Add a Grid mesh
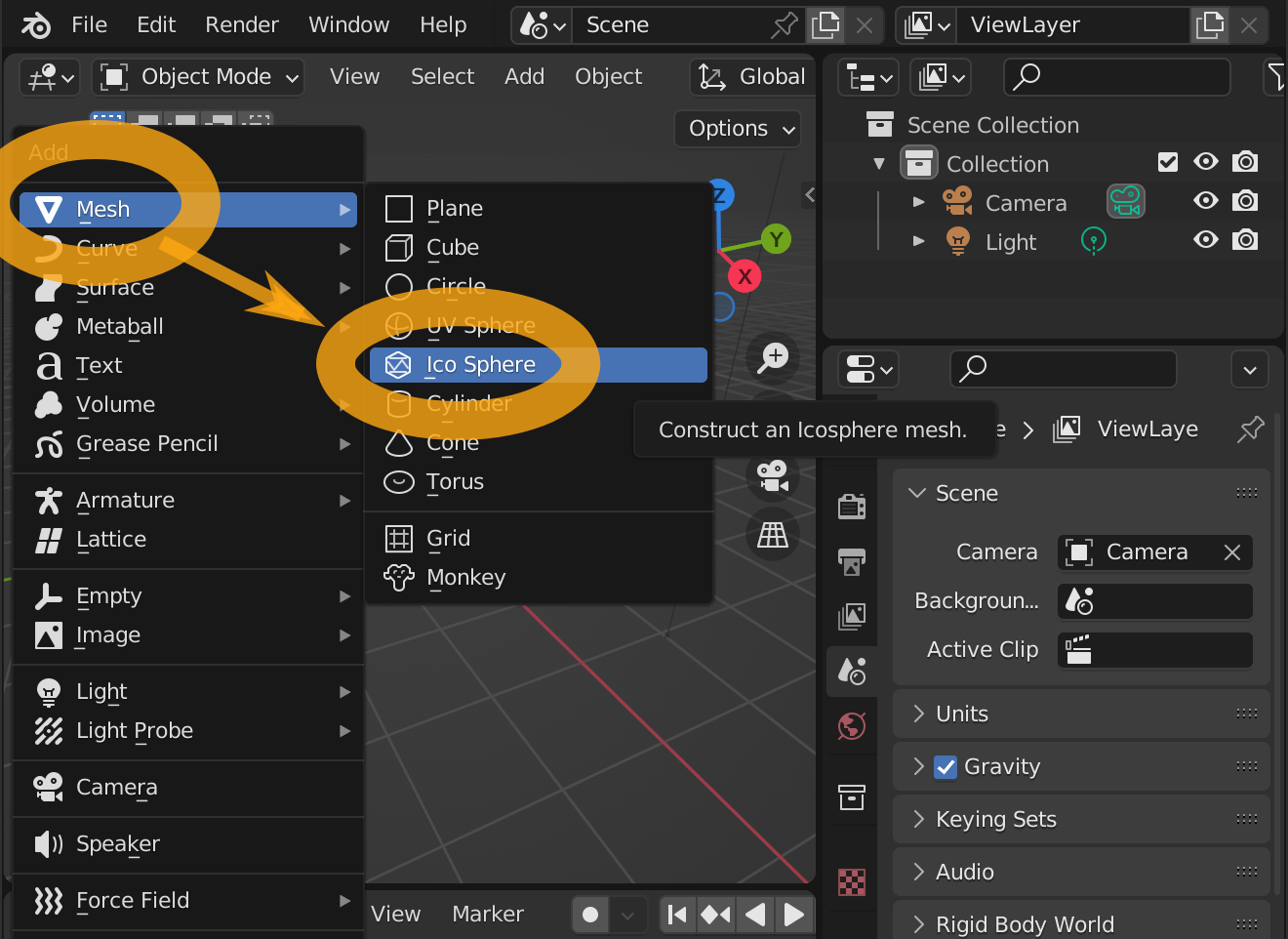 pyautogui.click(x=539, y=539)
